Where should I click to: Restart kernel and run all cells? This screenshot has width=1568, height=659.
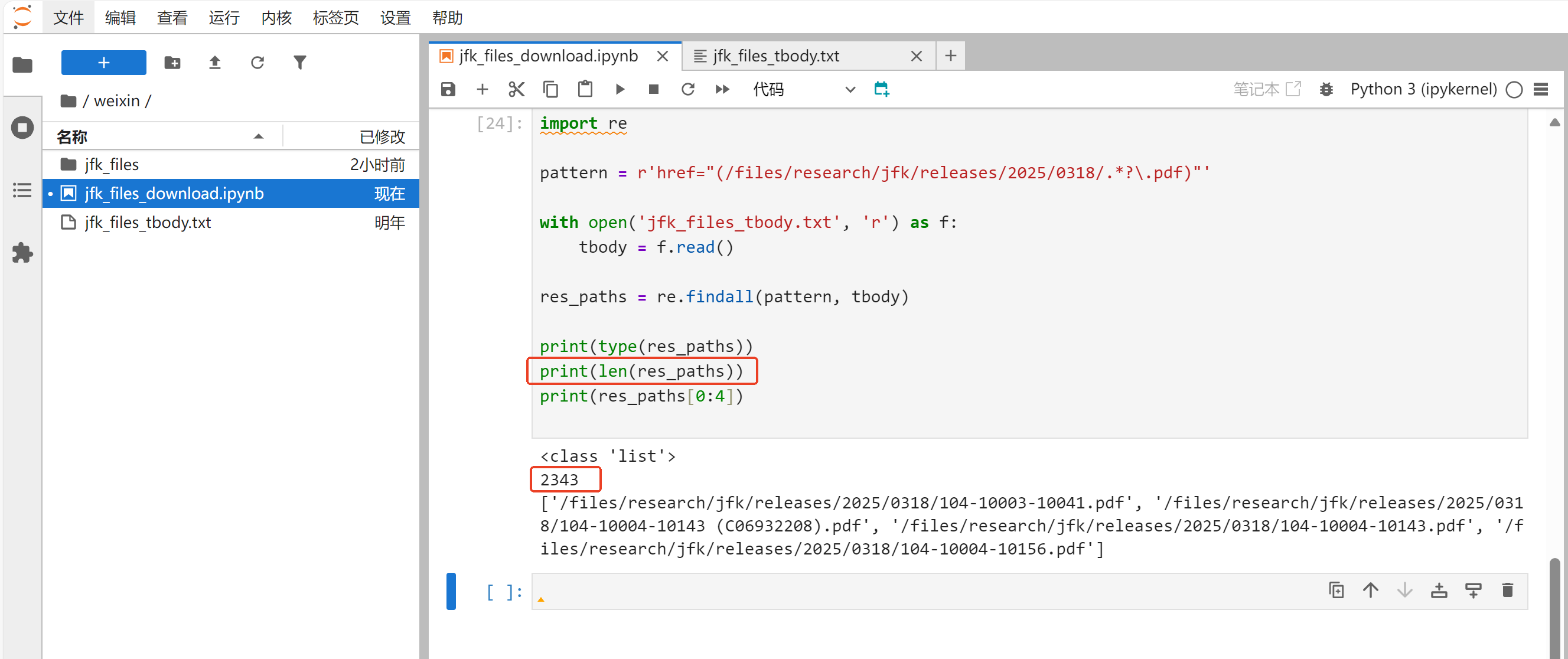click(722, 89)
